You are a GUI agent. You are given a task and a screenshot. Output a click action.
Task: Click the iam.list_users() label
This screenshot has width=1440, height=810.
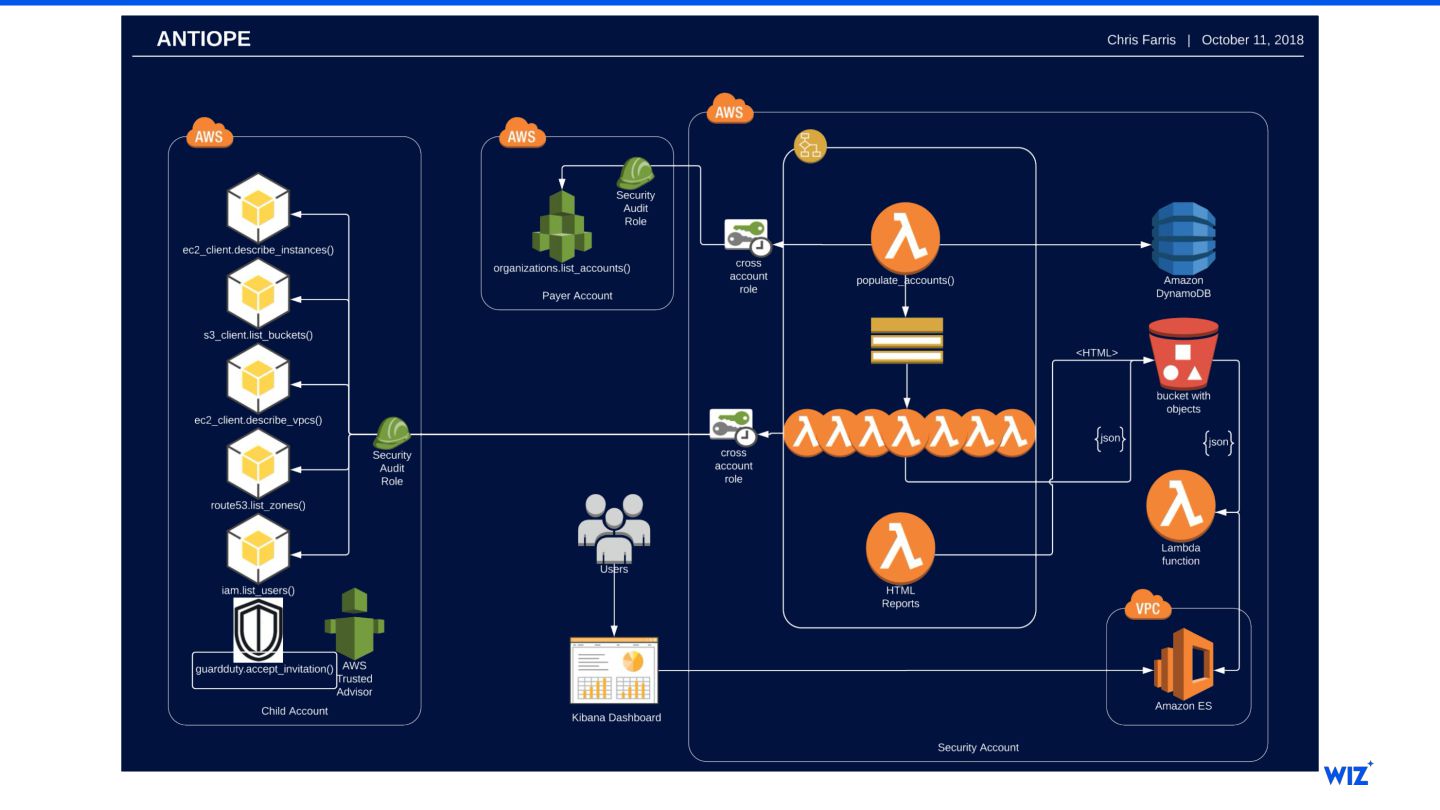pyautogui.click(x=258, y=591)
